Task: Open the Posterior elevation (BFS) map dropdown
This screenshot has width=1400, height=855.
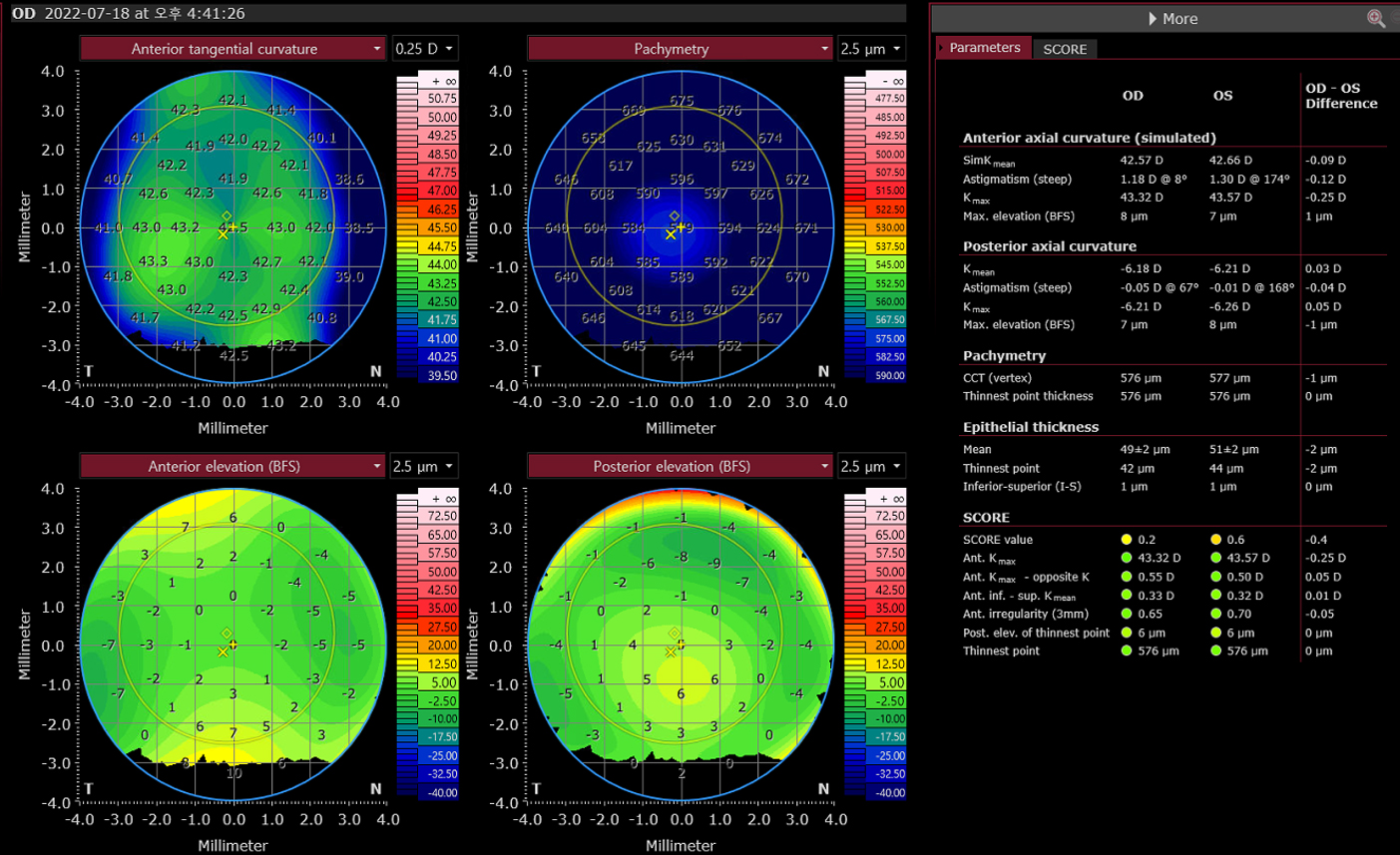Action: [681, 466]
